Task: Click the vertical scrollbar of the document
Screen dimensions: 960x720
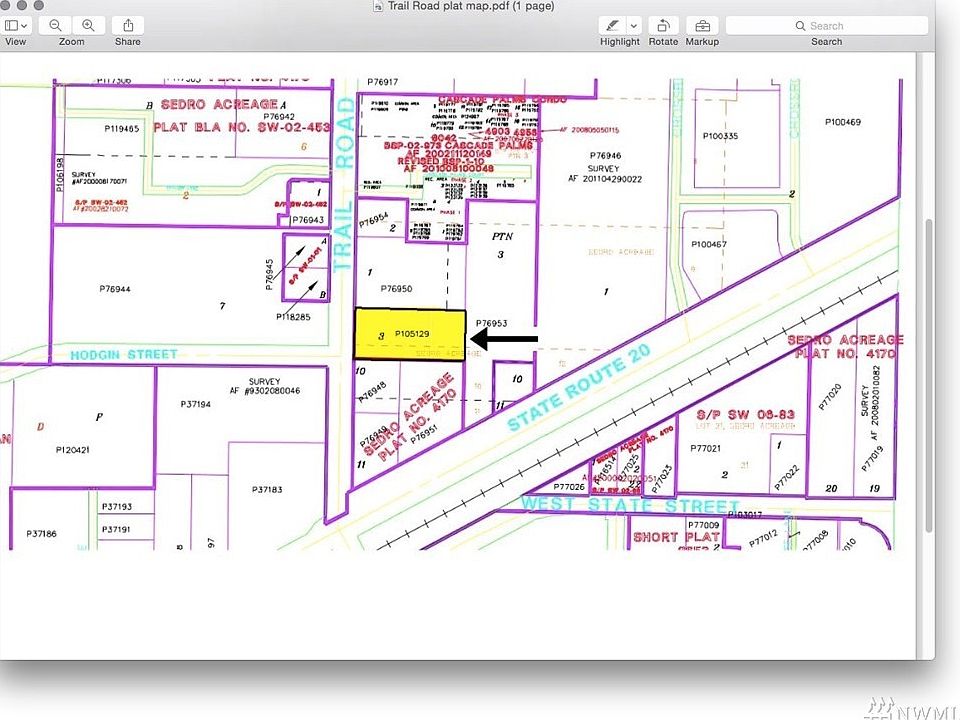Action: 929,375
